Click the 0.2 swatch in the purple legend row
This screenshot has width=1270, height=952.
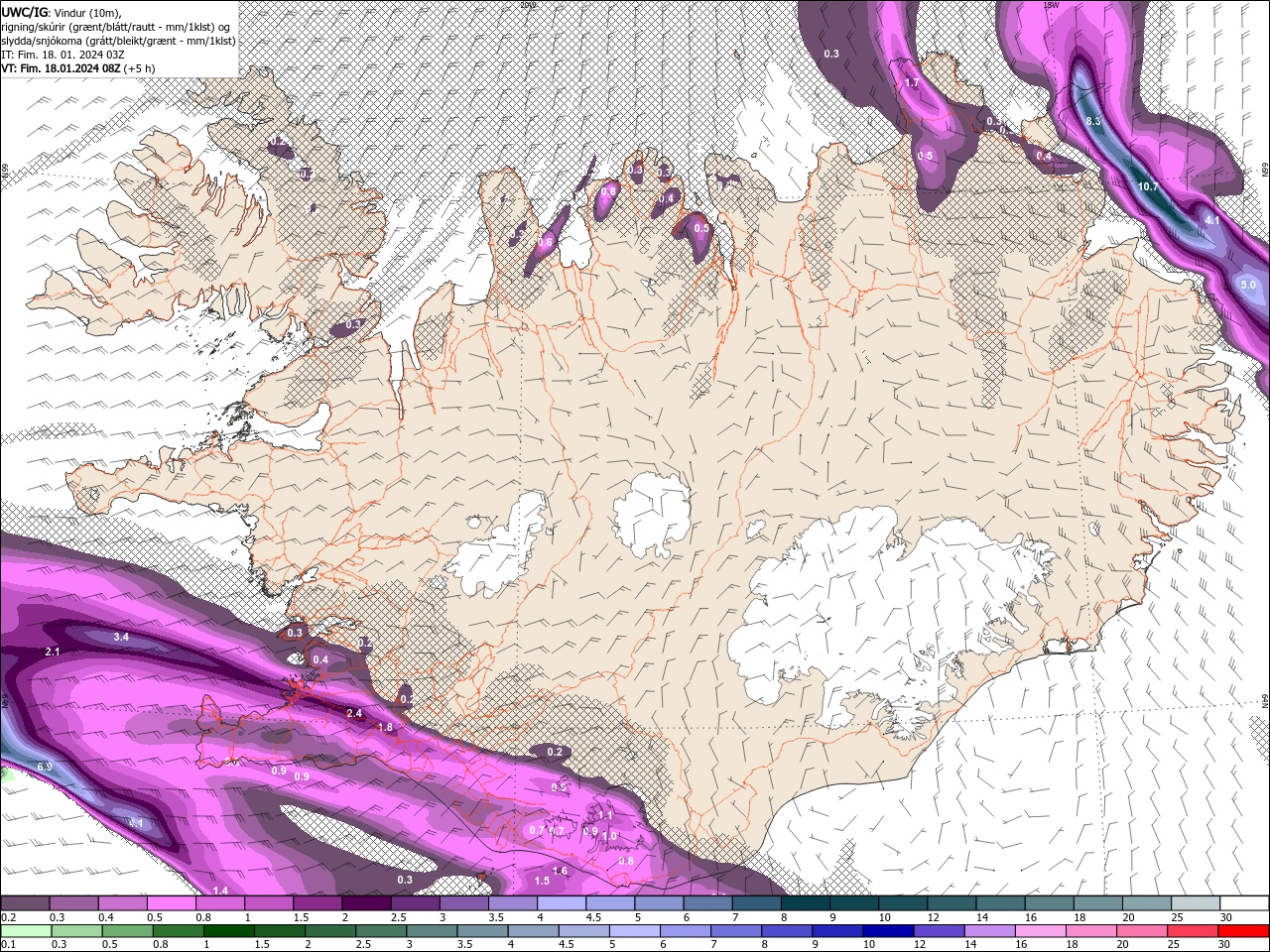pos(25,903)
